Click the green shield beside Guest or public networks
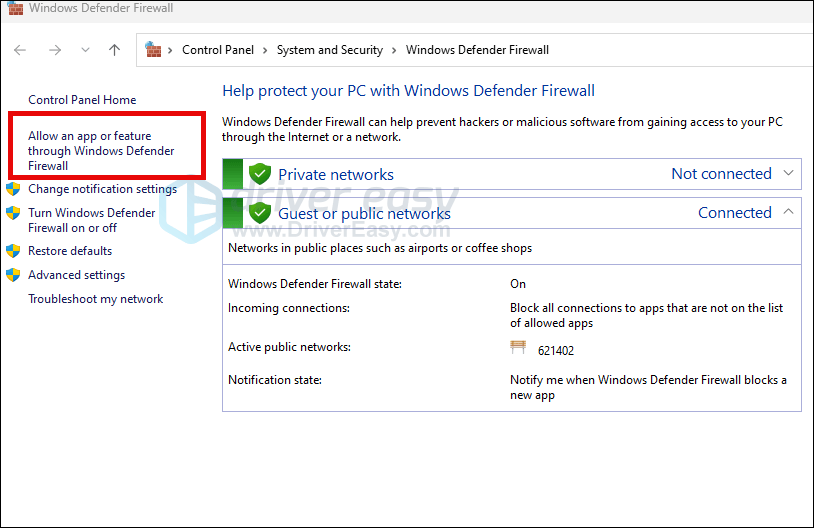The height and width of the screenshot is (528, 814). 260,213
